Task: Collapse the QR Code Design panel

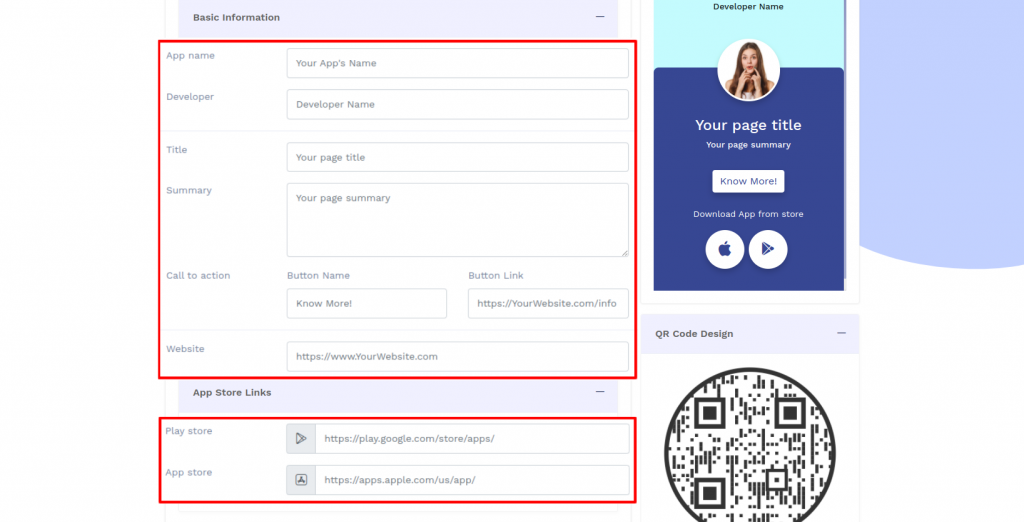Action: (x=841, y=334)
